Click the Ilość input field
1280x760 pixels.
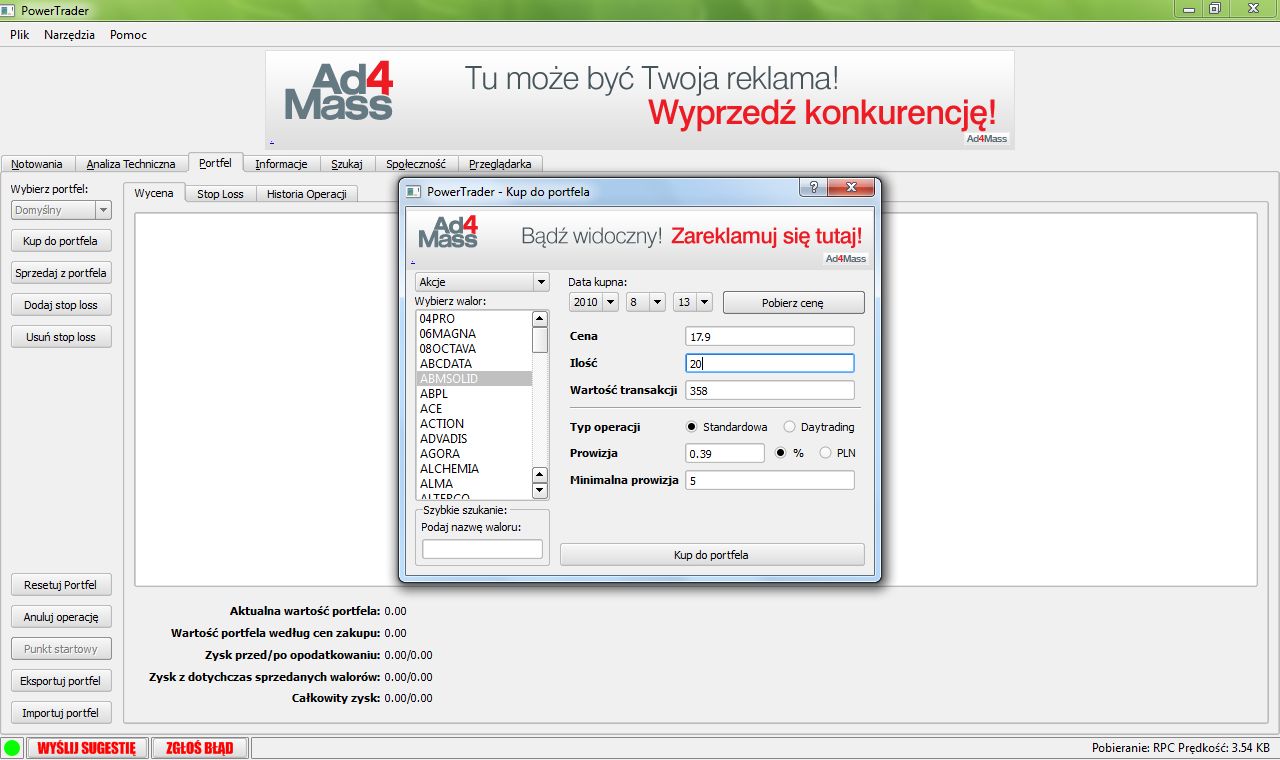pos(770,363)
